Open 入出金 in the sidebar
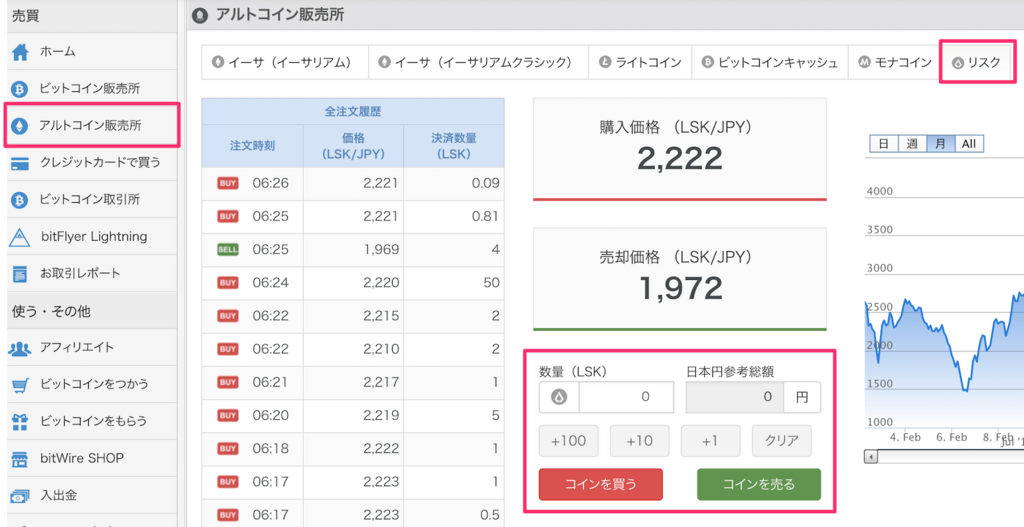The height and width of the screenshot is (527, 1024). pyautogui.click(x=91, y=496)
